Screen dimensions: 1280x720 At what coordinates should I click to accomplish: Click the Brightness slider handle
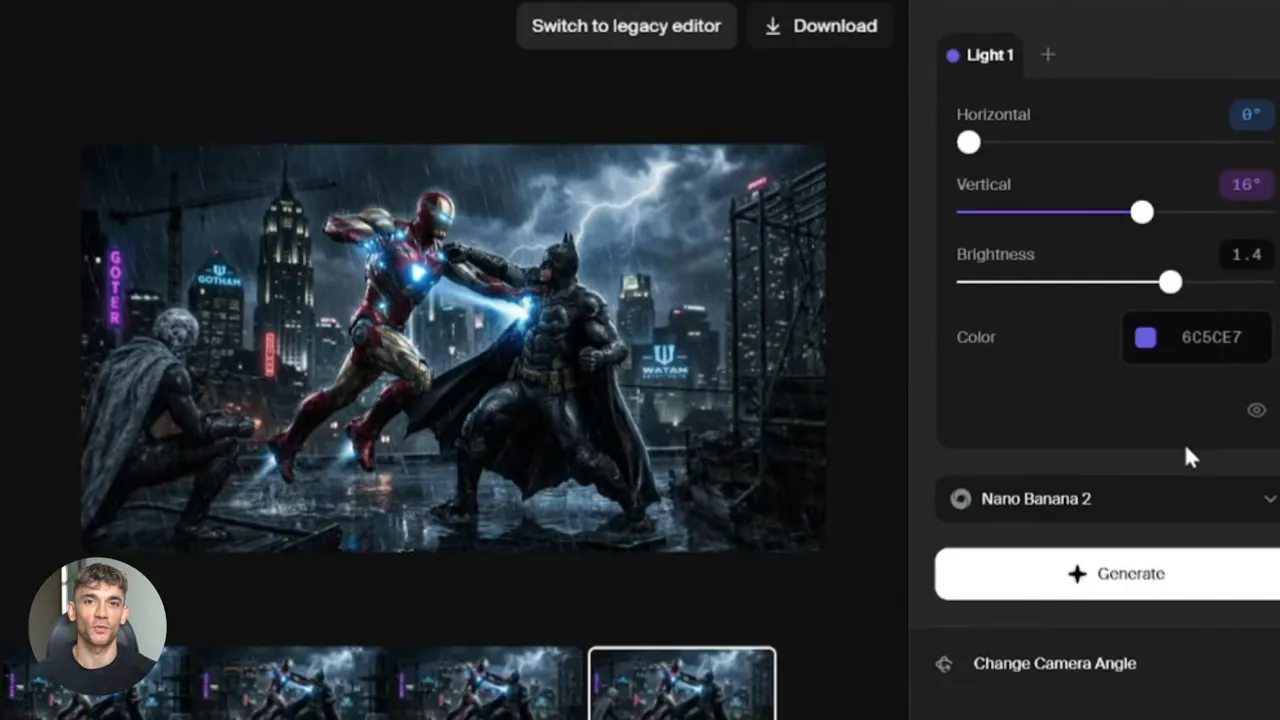1170,282
